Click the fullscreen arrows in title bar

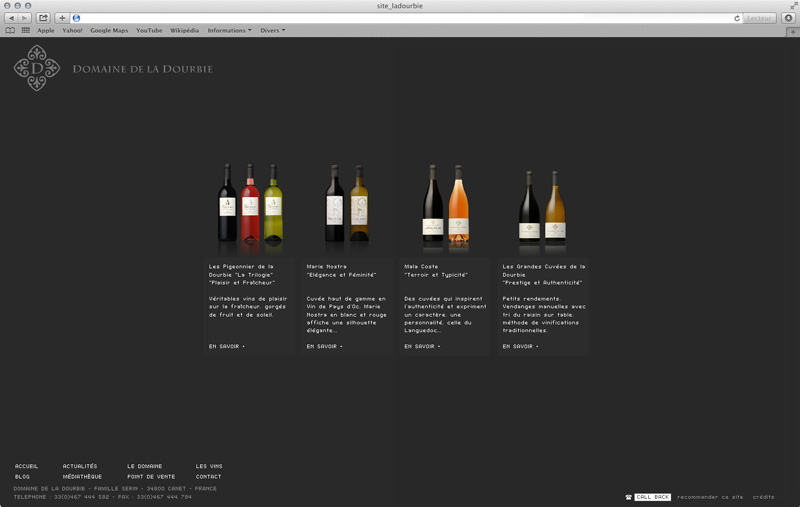(x=793, y=5)
